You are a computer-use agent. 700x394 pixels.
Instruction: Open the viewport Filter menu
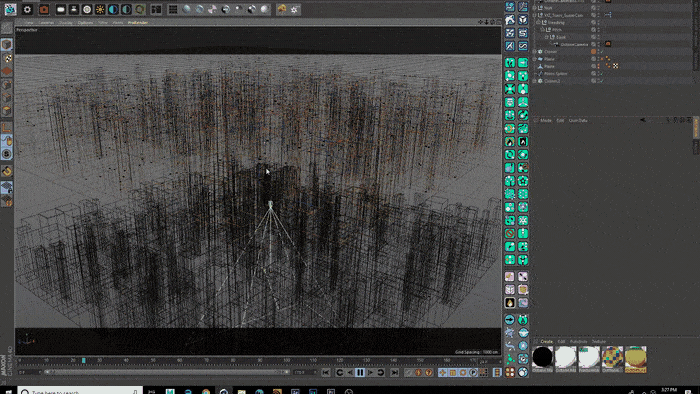[103, 22]
